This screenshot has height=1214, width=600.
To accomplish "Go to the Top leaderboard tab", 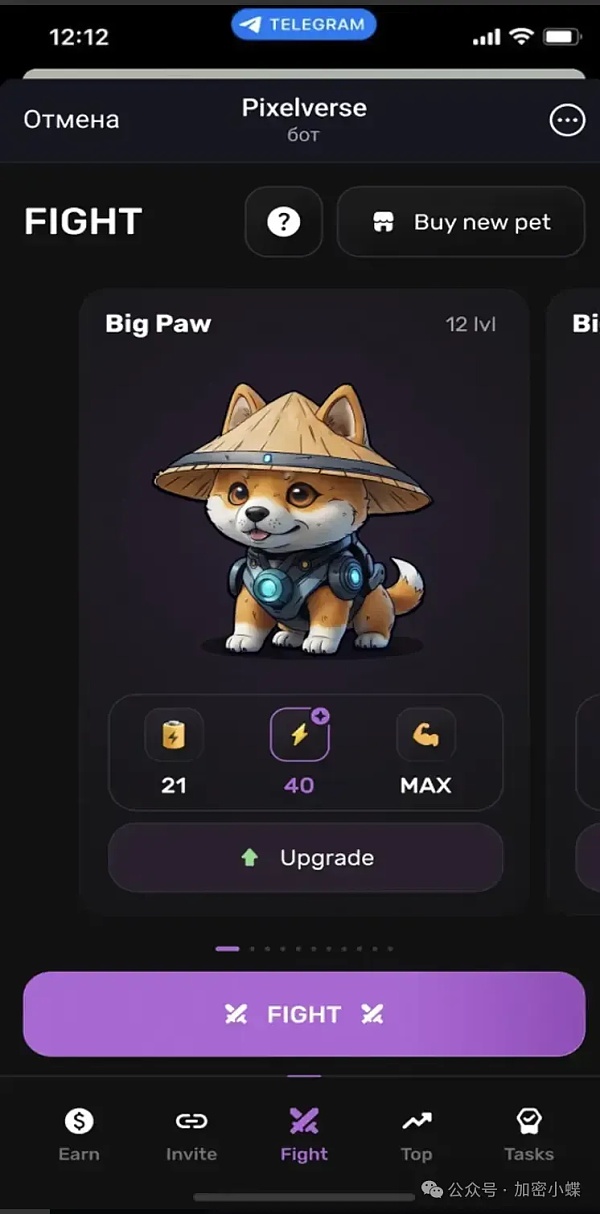I will pos(416,1134).
